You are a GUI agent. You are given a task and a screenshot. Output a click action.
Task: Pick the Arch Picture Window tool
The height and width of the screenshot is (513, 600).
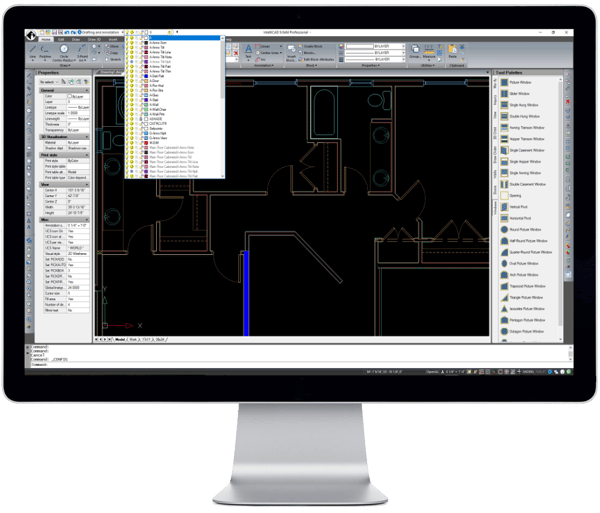point(520,275)
